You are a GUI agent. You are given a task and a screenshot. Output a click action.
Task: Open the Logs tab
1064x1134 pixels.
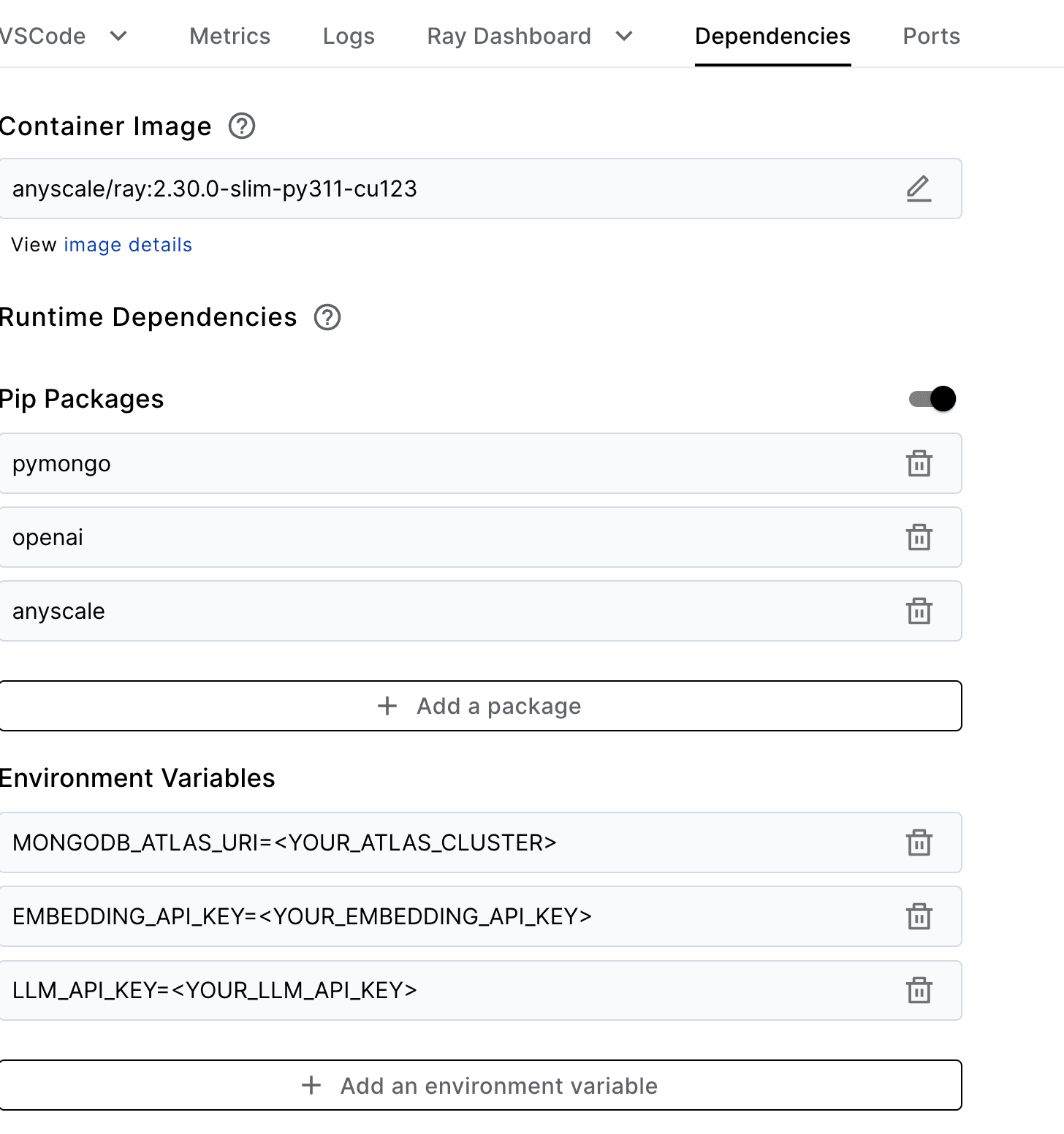click(349, 36)
